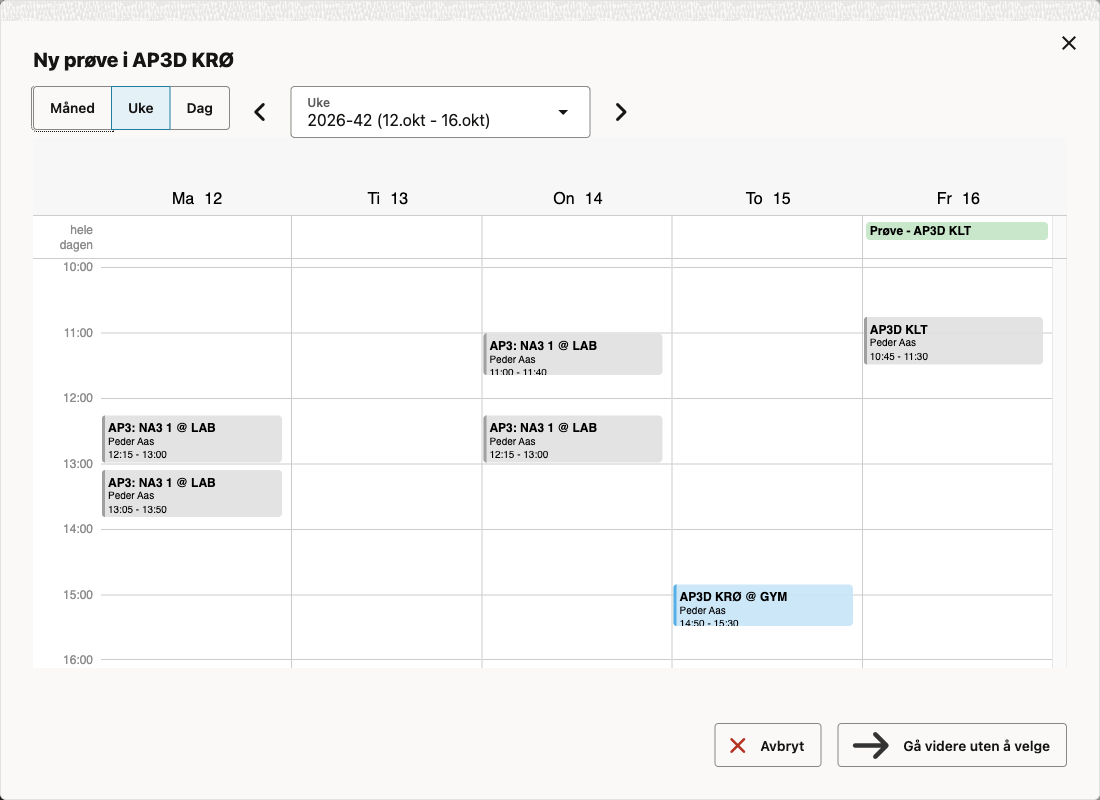The image size is (1100, 800).
Task: Select Wednesday's NA3 lesson at 12:15
Action: click(573, 439)
